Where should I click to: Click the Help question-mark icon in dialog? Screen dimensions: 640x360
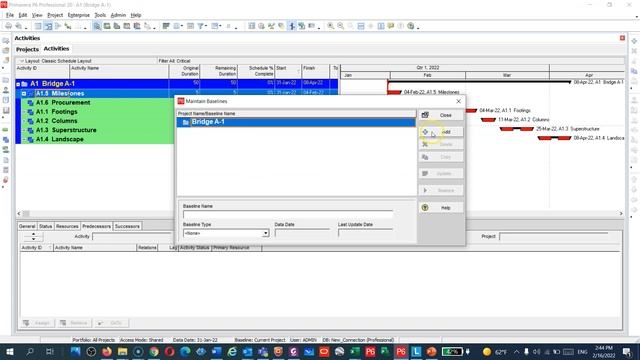coord(425,208)
